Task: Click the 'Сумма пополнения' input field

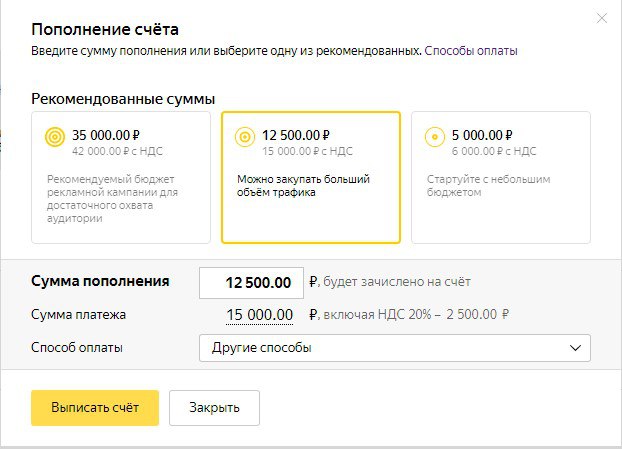Action: click(x=250, y=283)
